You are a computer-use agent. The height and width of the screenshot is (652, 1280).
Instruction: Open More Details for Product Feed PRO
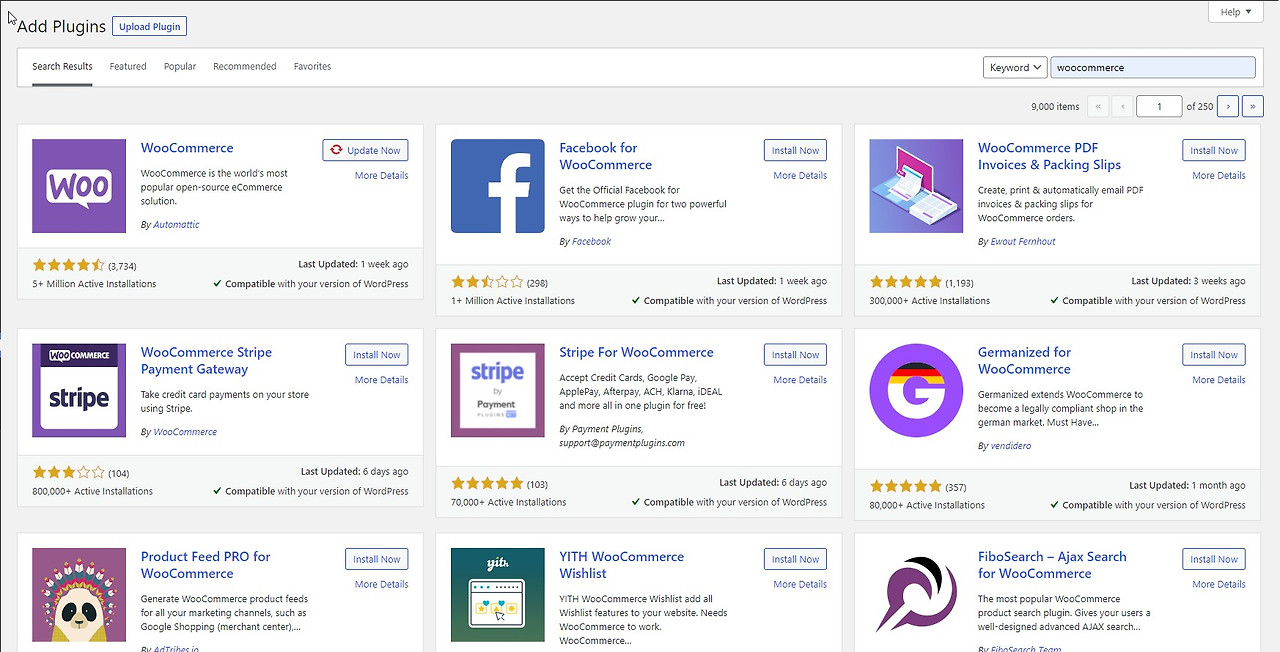[381, 584]
